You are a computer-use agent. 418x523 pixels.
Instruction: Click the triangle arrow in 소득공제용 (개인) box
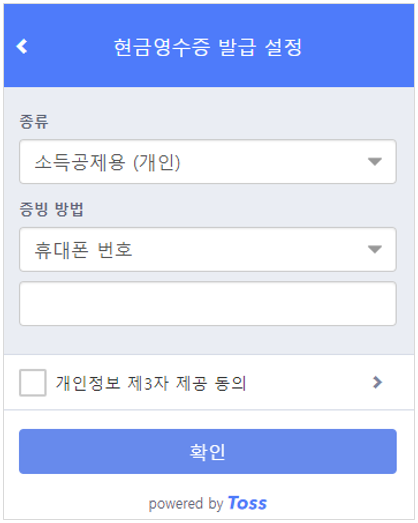click(x=375, y=162)
